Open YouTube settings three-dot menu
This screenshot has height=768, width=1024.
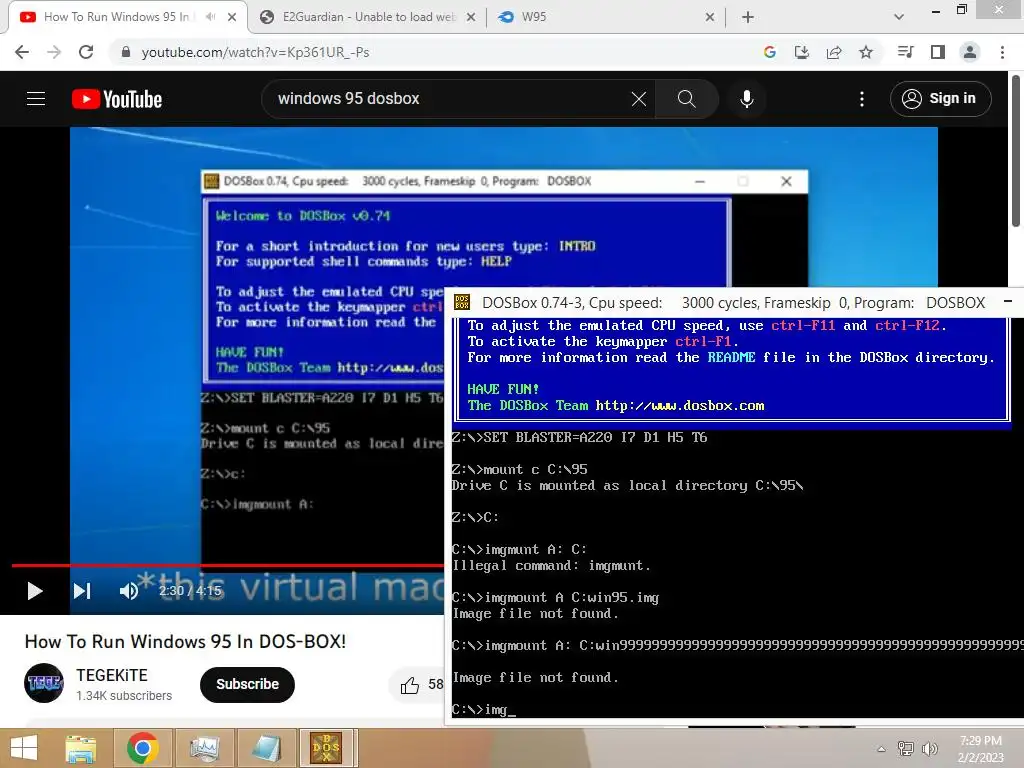coord(862,99)
